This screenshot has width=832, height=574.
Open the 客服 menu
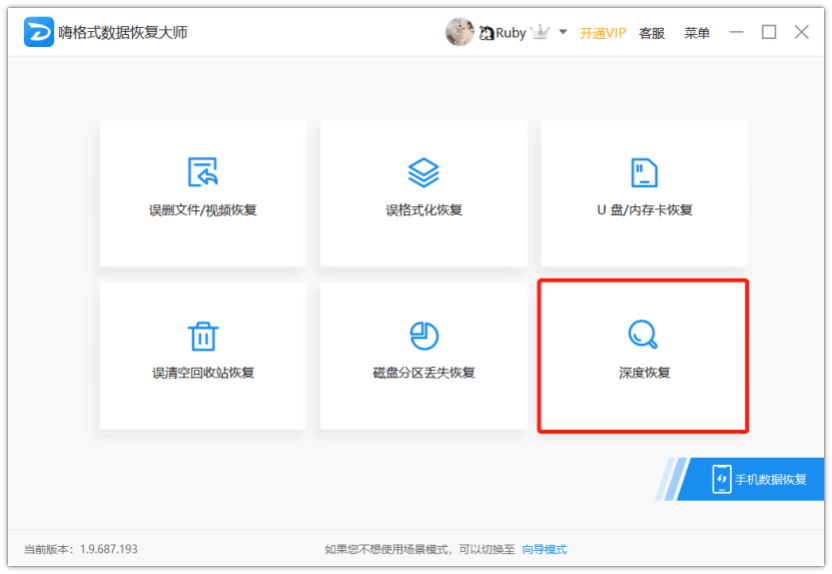[652, 33]
